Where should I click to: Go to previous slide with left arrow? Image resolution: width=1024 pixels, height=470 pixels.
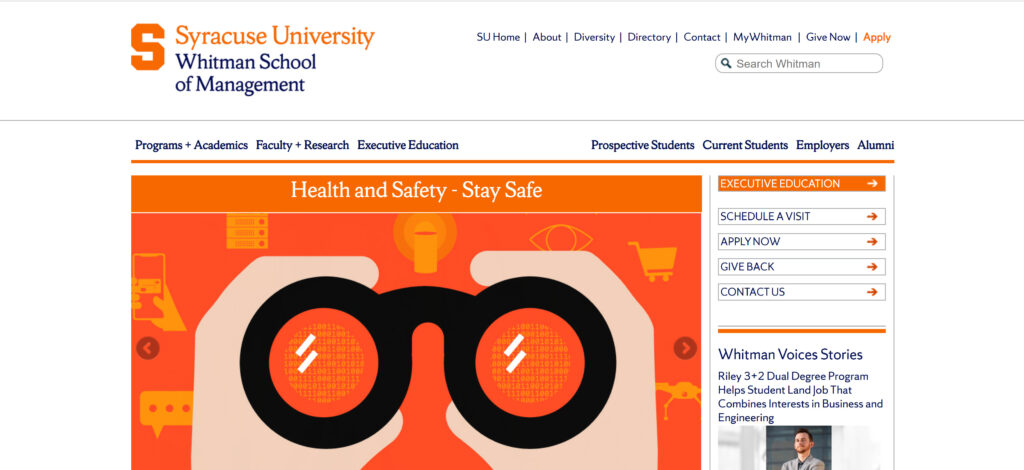point(148,348)
